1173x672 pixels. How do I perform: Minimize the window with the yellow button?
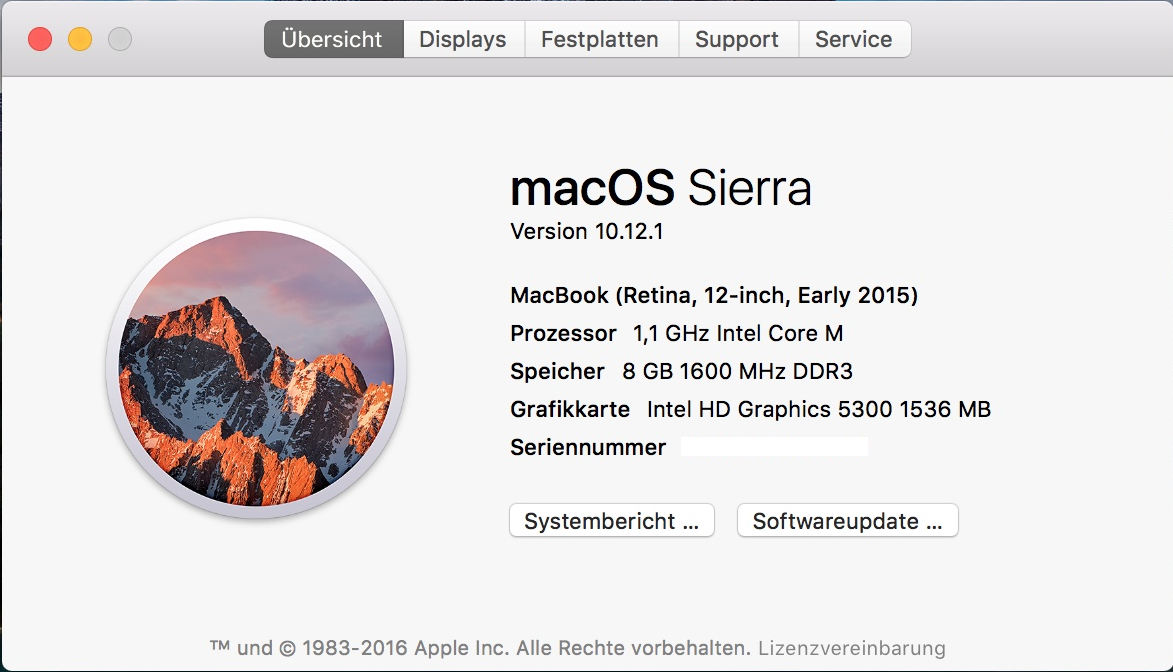pyautogui.click(x=80, y=39)
